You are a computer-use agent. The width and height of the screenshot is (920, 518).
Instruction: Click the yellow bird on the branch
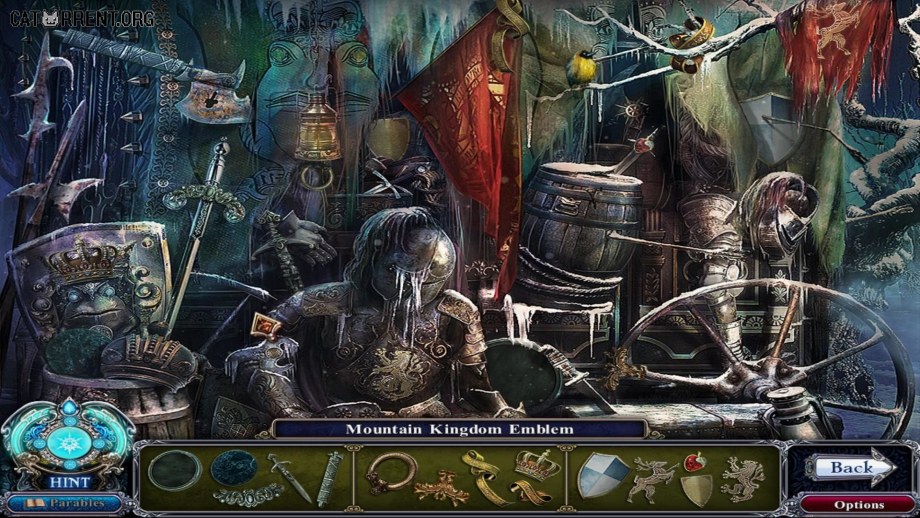coord(581,68)
